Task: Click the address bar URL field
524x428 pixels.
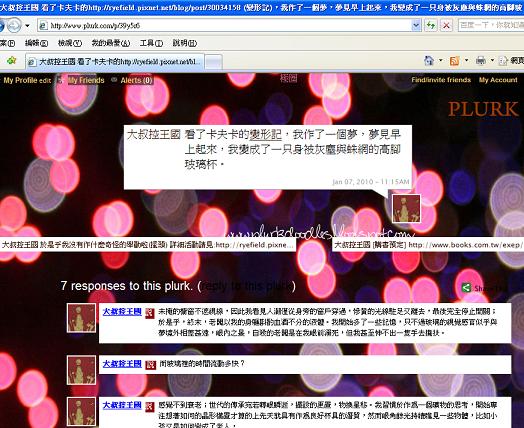Action: coord(225,25)
